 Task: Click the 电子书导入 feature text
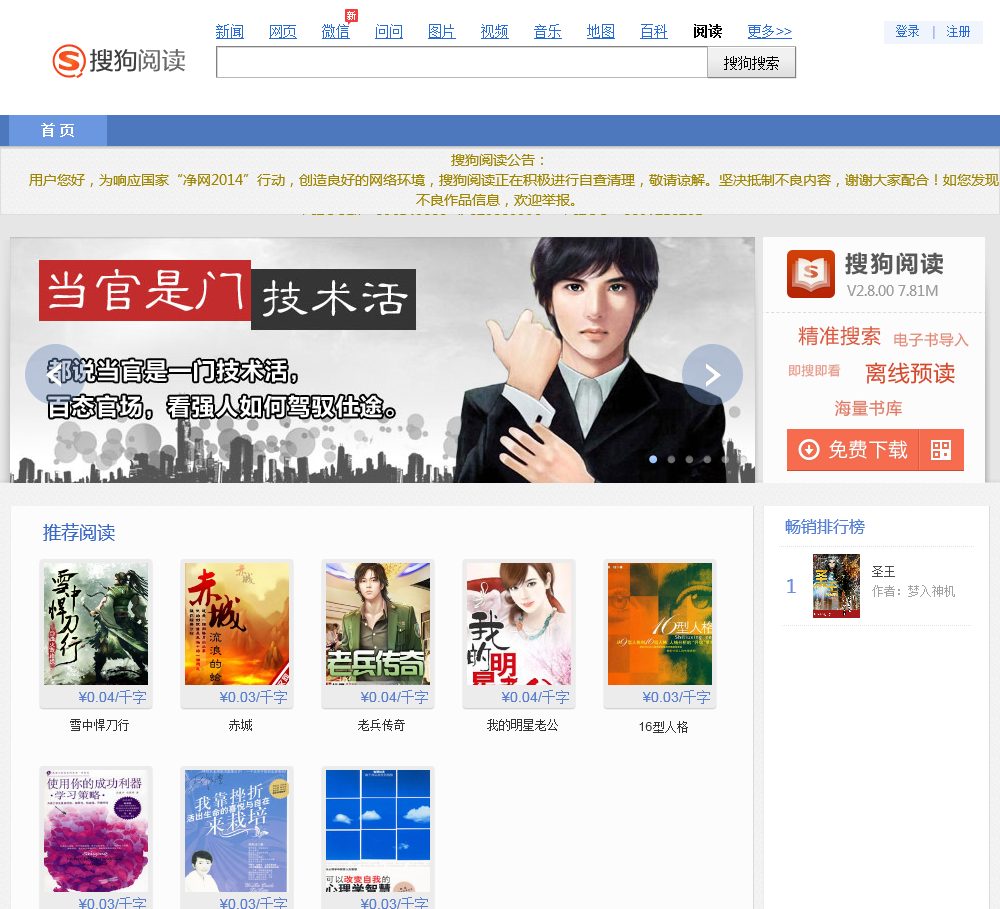930,340
